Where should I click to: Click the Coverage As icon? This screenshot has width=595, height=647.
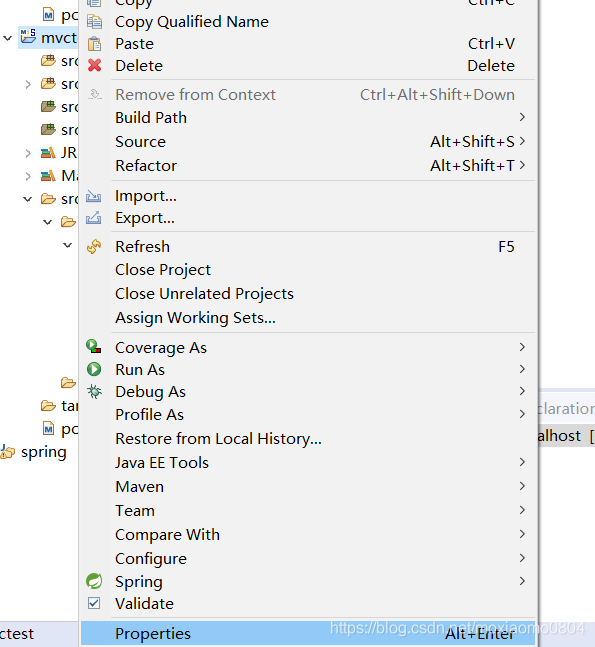point(94,347)
